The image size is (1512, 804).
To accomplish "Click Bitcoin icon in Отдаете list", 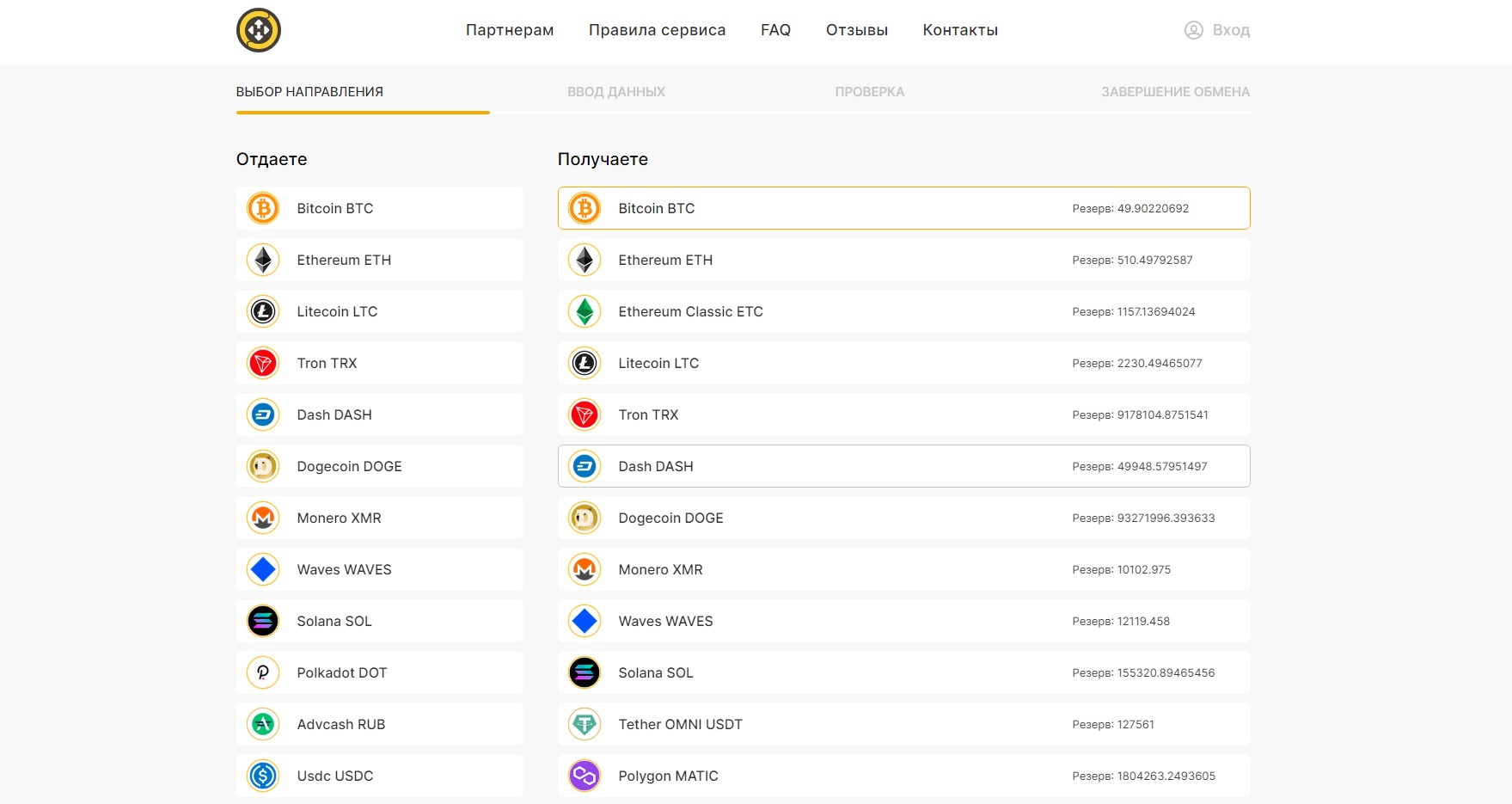I will click(x=263, y=208).
